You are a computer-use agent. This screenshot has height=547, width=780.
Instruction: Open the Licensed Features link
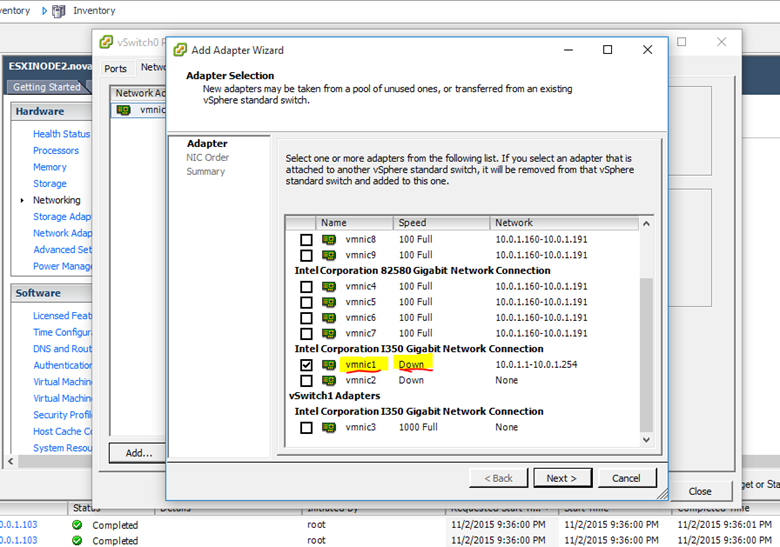[62, 316]
